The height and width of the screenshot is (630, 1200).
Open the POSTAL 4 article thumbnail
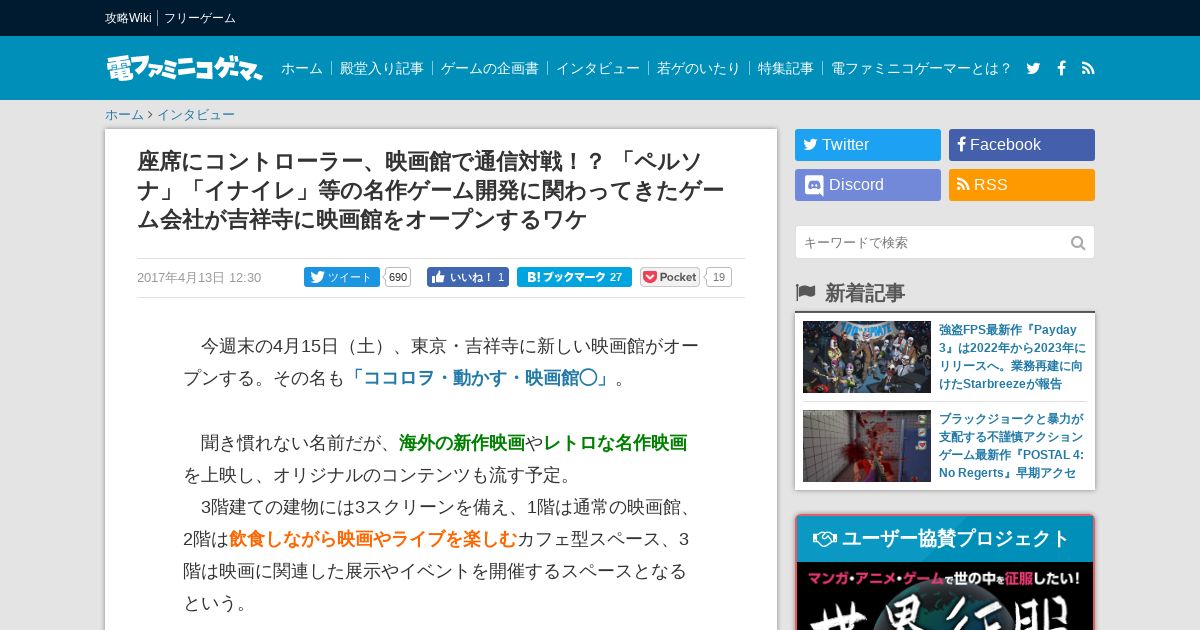point(867,446)
